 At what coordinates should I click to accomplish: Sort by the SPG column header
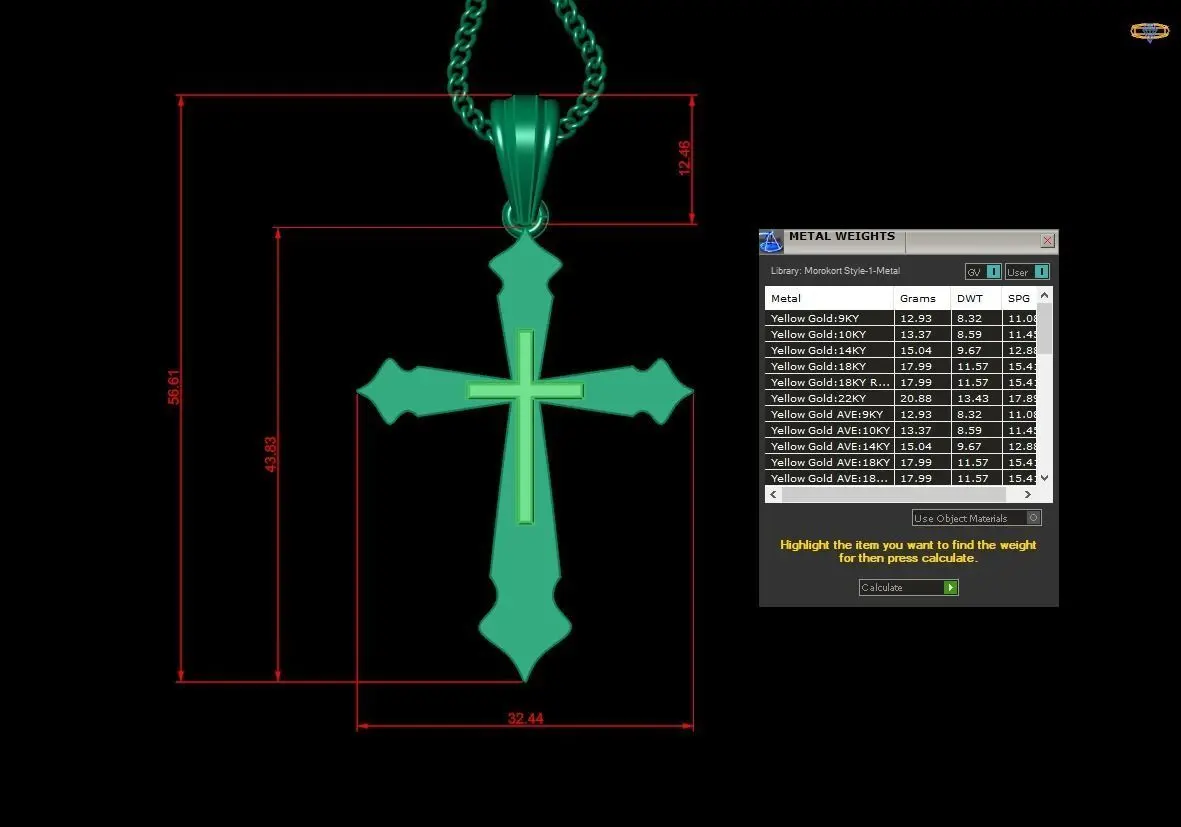pos(1019,298)
